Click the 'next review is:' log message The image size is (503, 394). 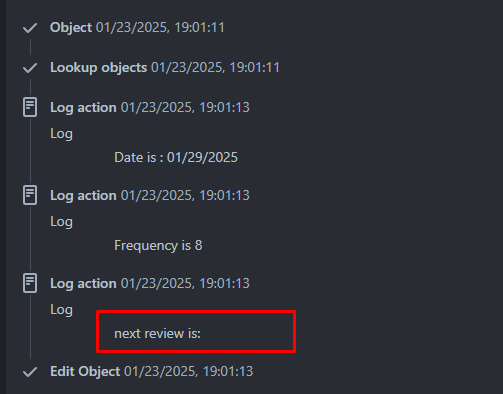click(x=157, y=333)
